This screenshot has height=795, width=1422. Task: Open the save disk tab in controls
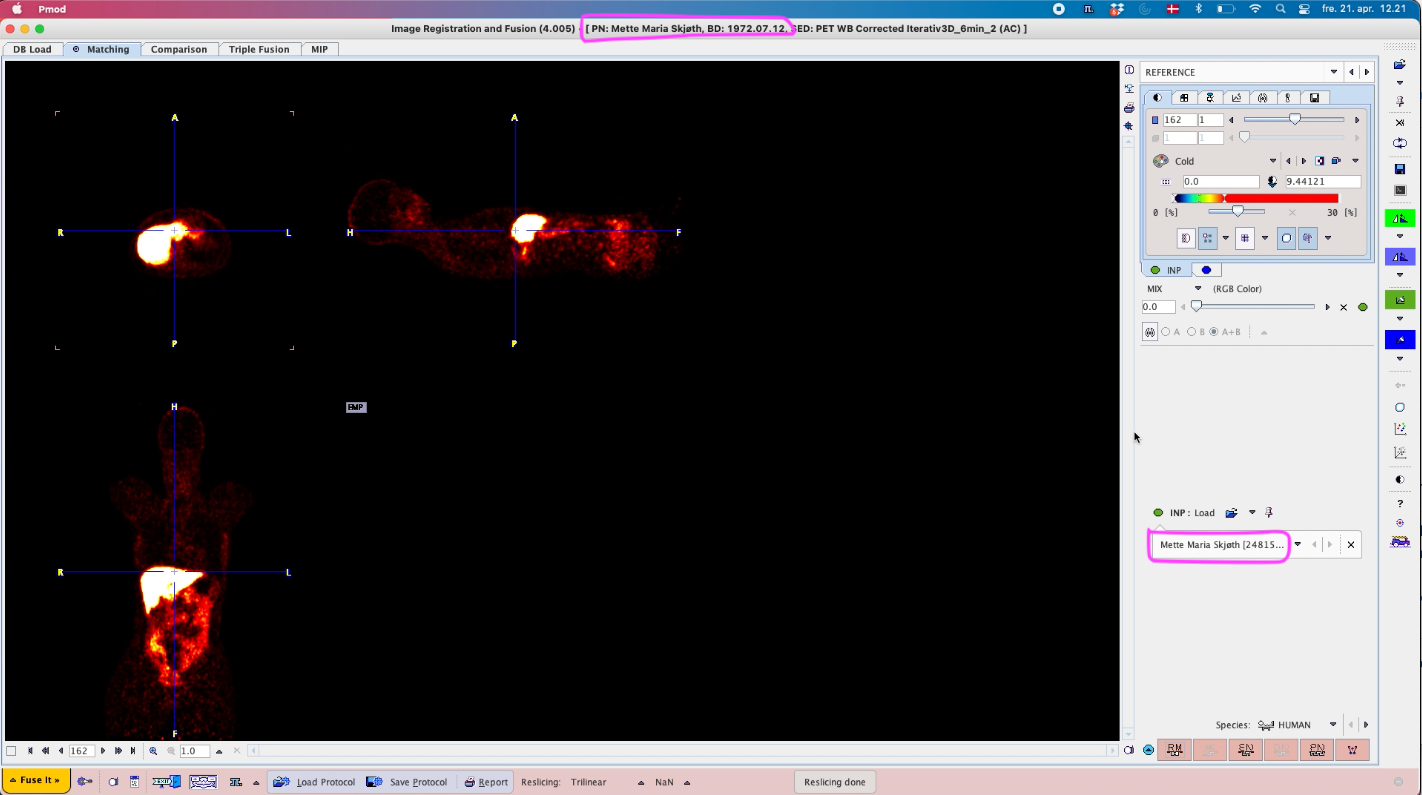click(x=1314, y=98)
